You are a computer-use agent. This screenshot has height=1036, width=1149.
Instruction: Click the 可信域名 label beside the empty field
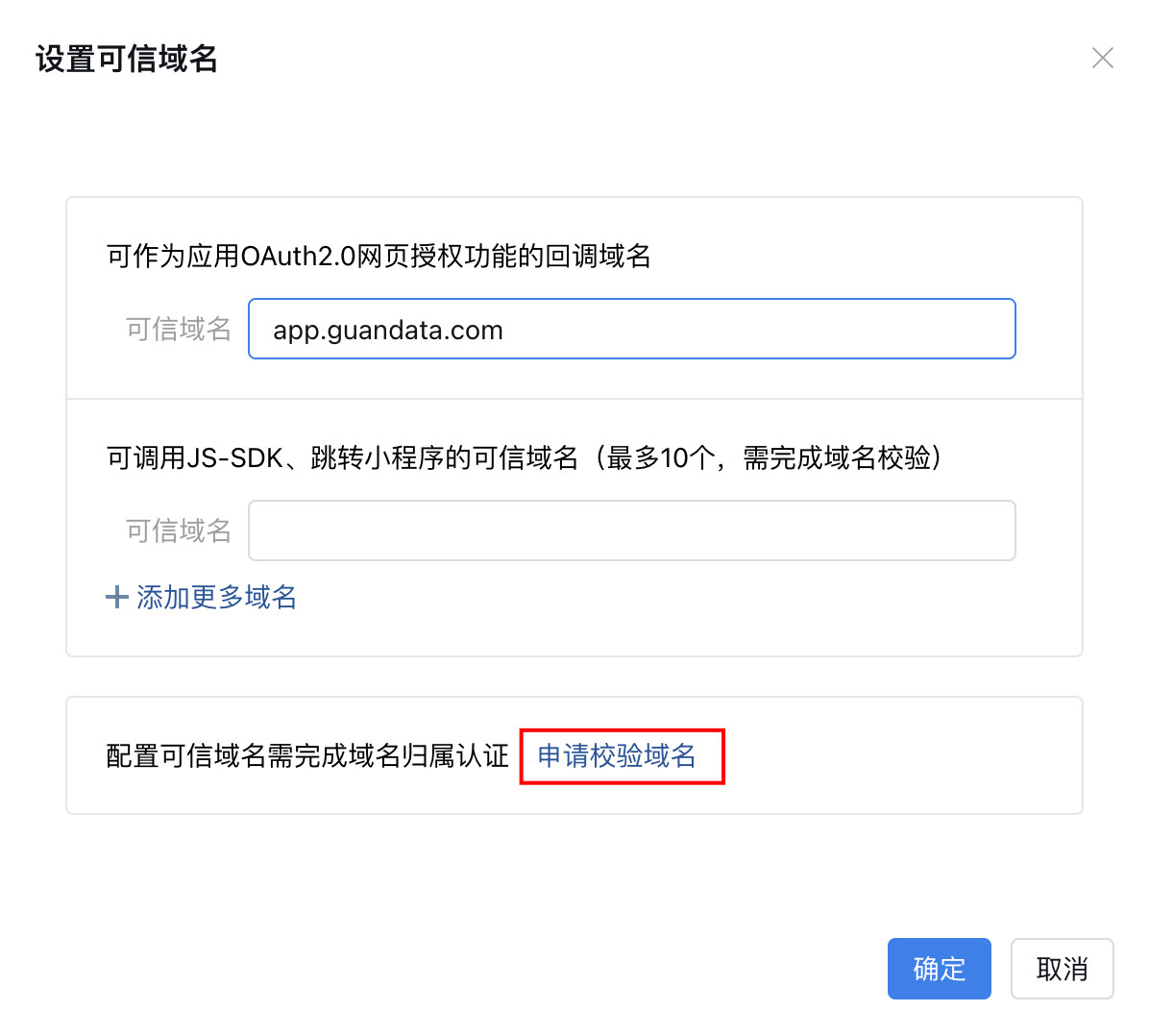pyautogui.click(x=179, y=530)
